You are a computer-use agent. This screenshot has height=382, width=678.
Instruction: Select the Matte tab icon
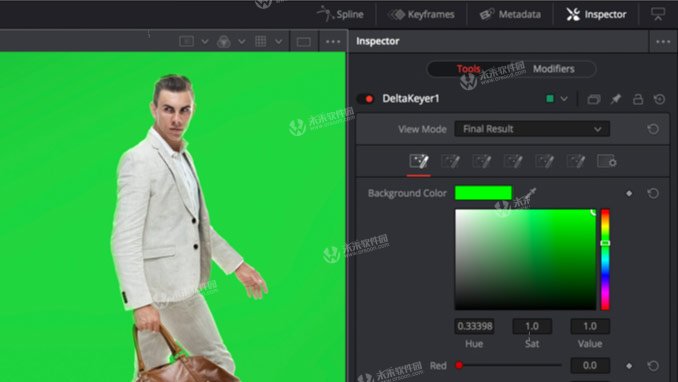click(481, 162)
